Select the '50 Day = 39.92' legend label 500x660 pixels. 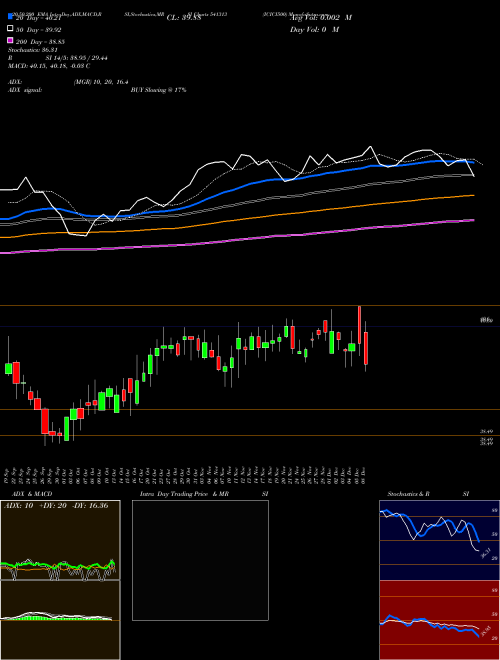pos(39,30)
